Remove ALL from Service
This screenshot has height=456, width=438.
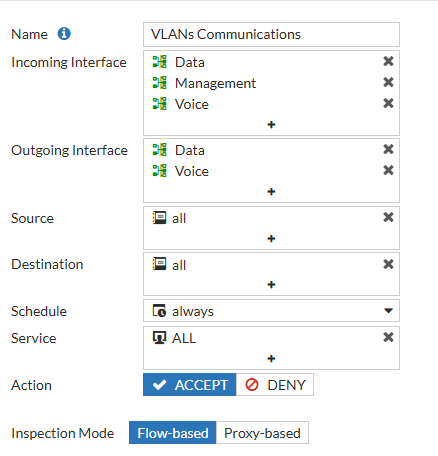(x=388, y=337)
